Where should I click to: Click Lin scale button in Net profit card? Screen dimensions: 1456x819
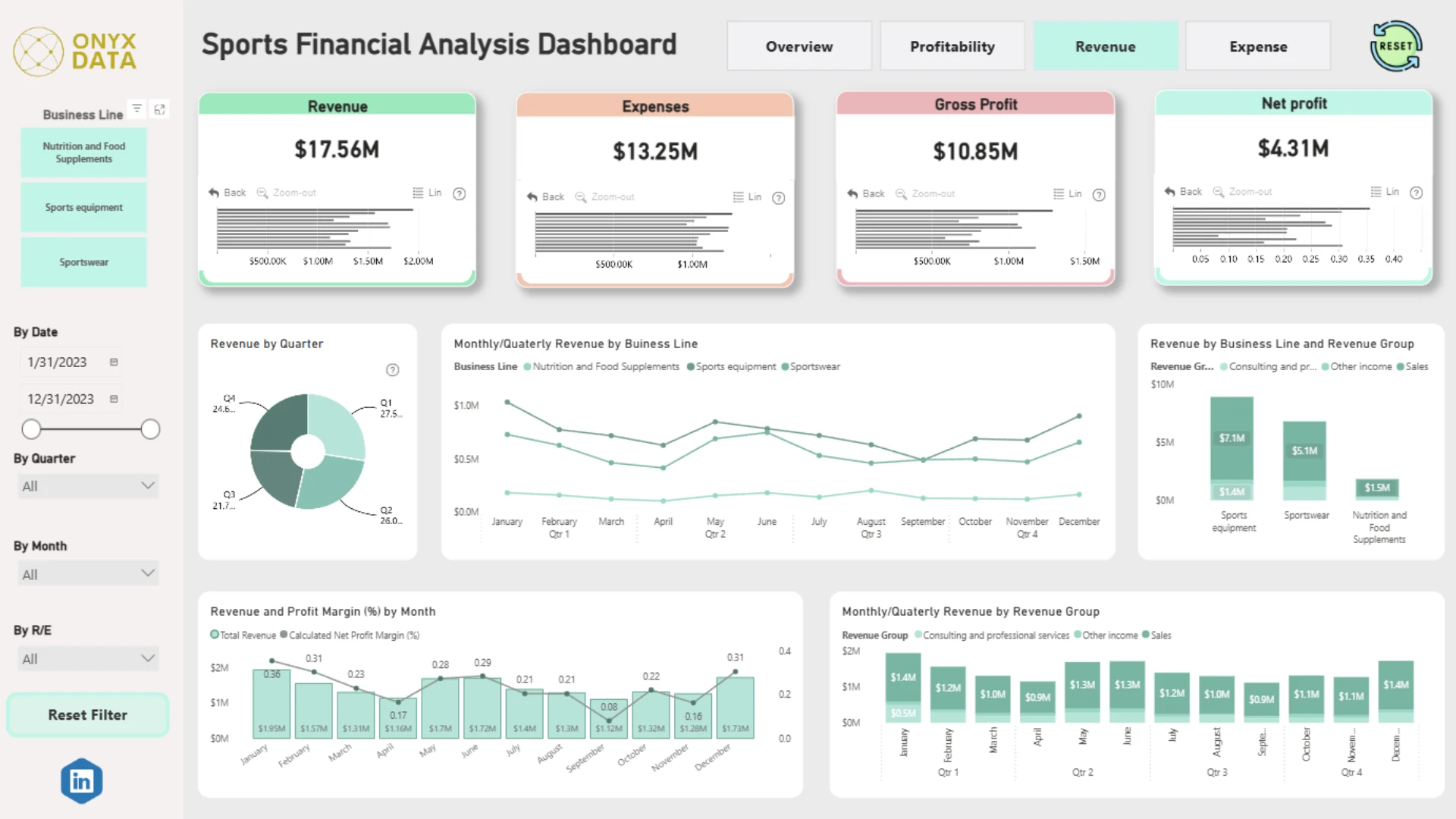pos(1385,192)
